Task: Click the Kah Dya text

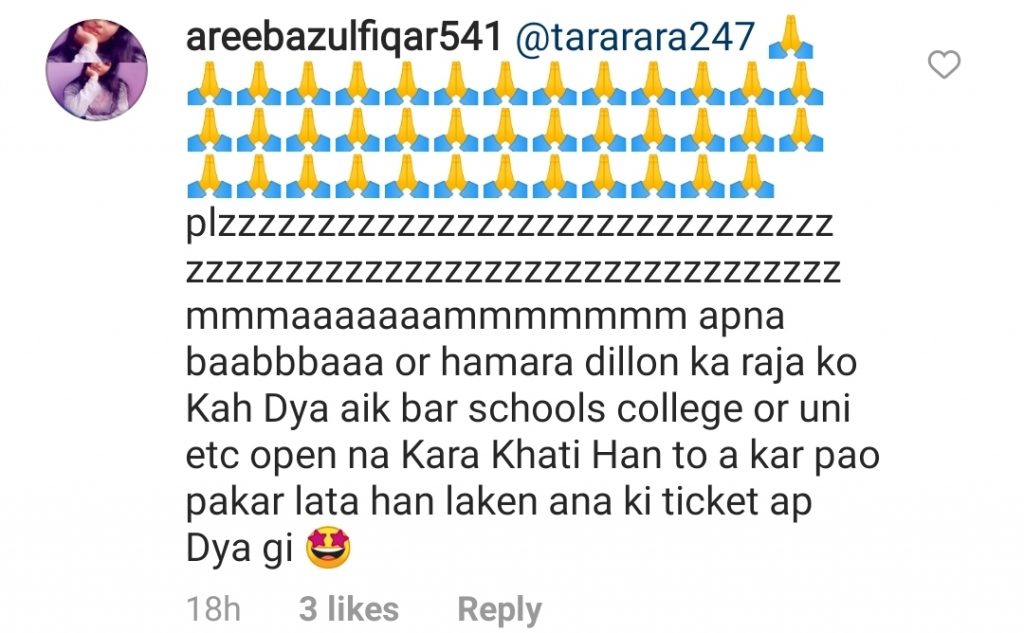Action: [x=257, y=411]
